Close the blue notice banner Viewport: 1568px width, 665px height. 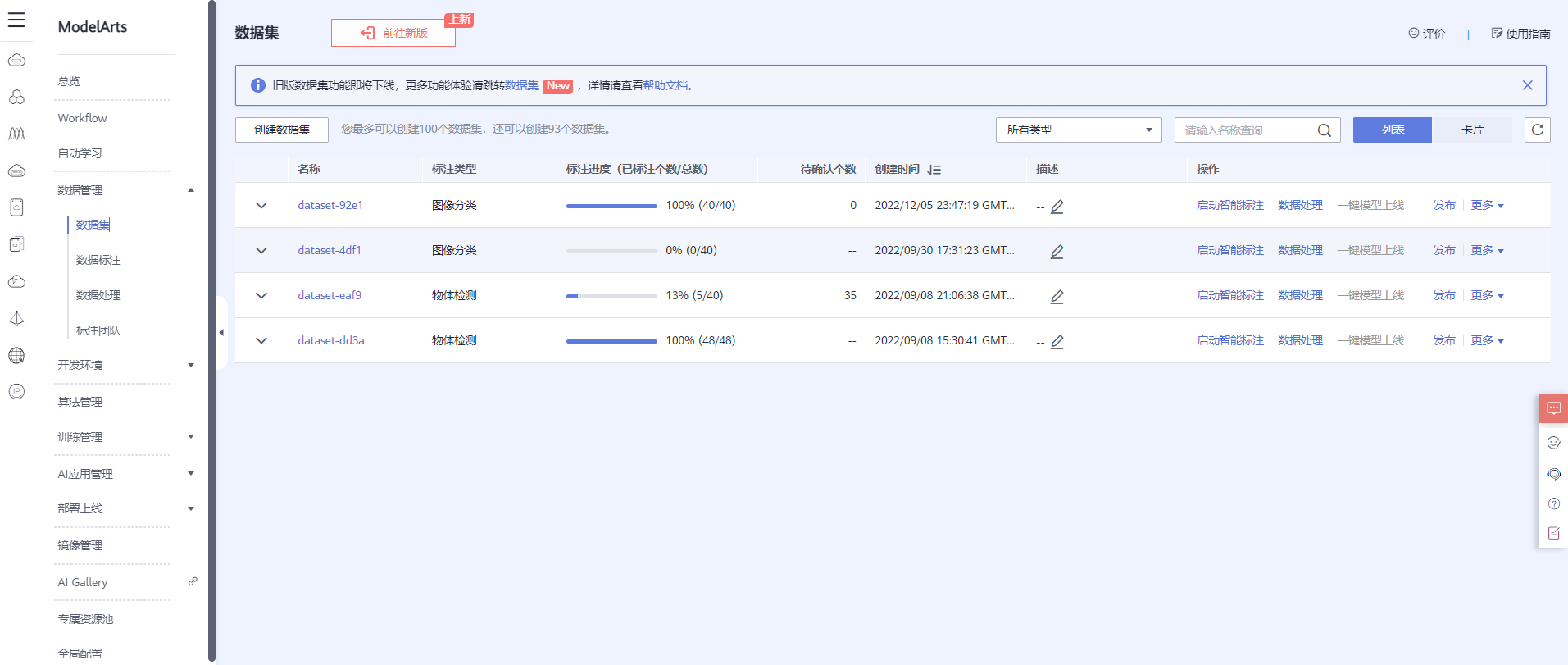pos(1527,85)
